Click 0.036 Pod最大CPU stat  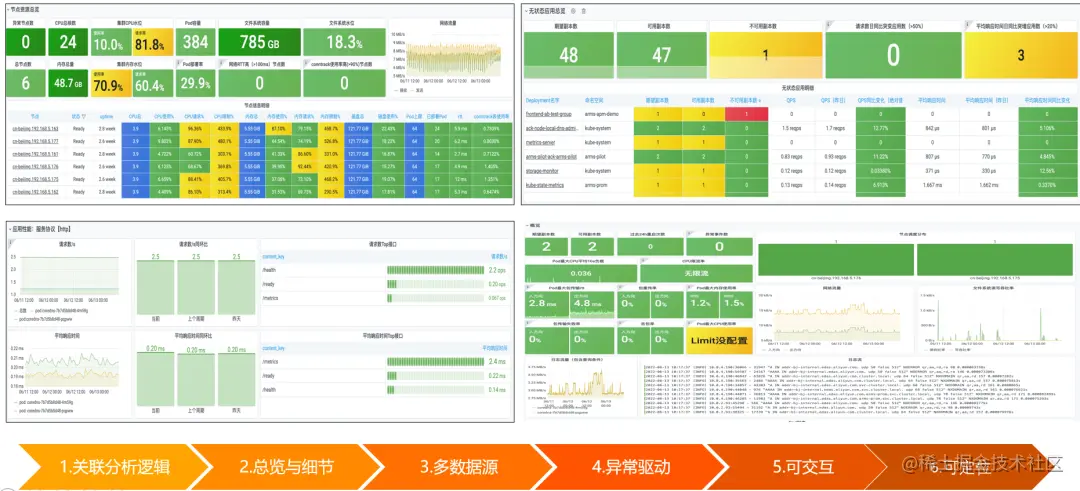point(581,274)
